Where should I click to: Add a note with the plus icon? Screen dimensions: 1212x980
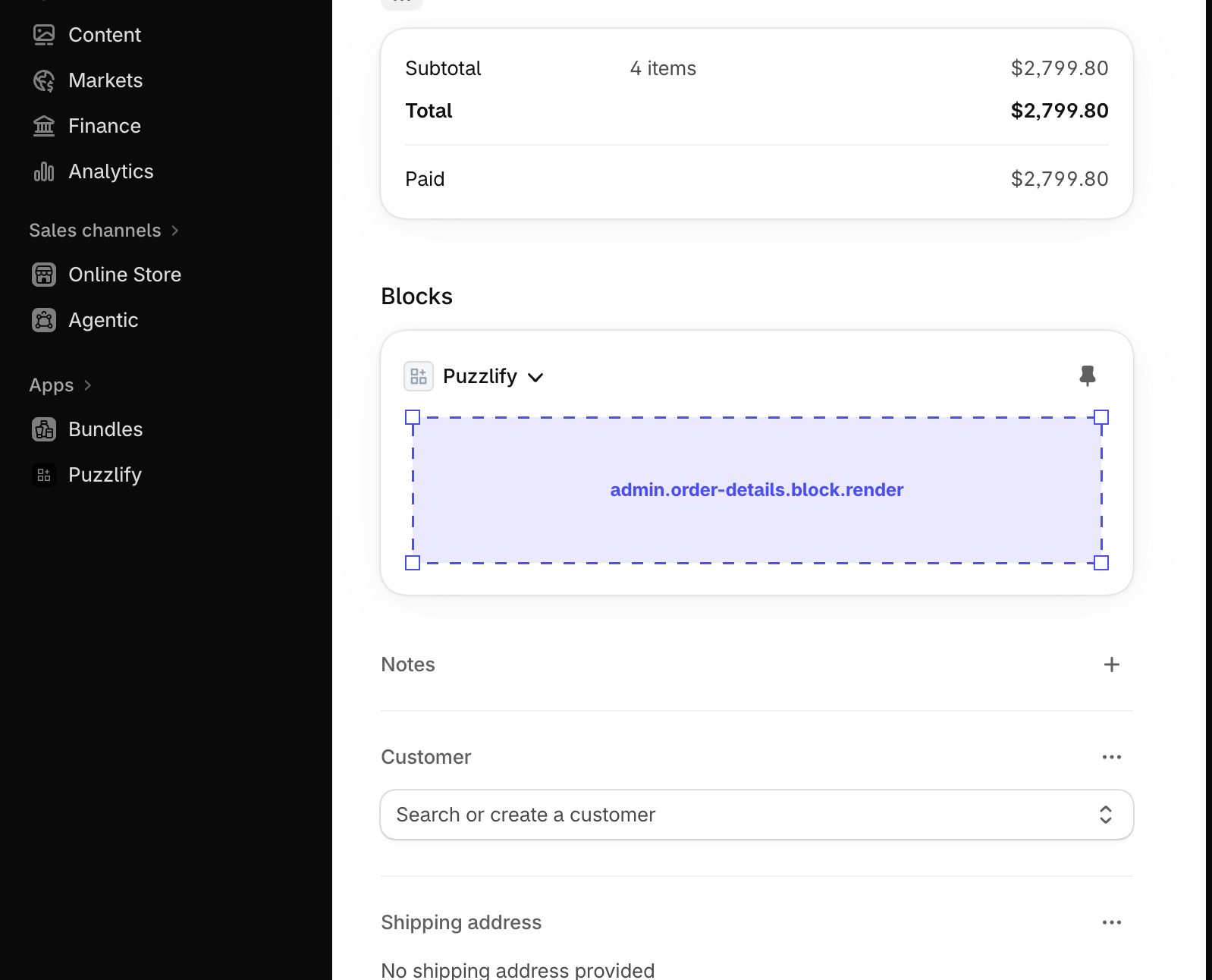click(1112, 664)
